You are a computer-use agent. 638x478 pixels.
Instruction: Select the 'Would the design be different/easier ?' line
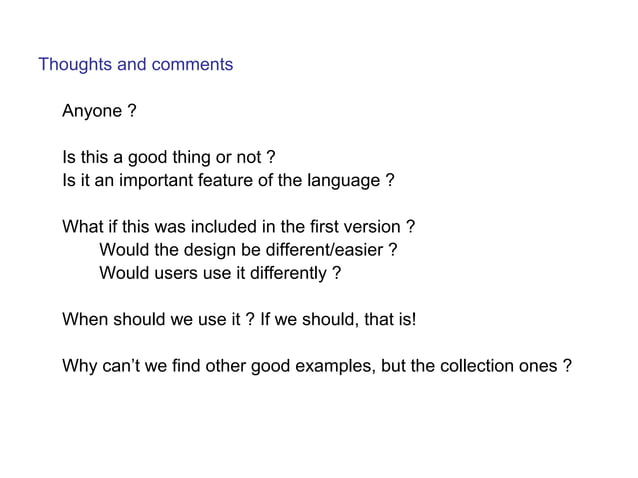248,250
